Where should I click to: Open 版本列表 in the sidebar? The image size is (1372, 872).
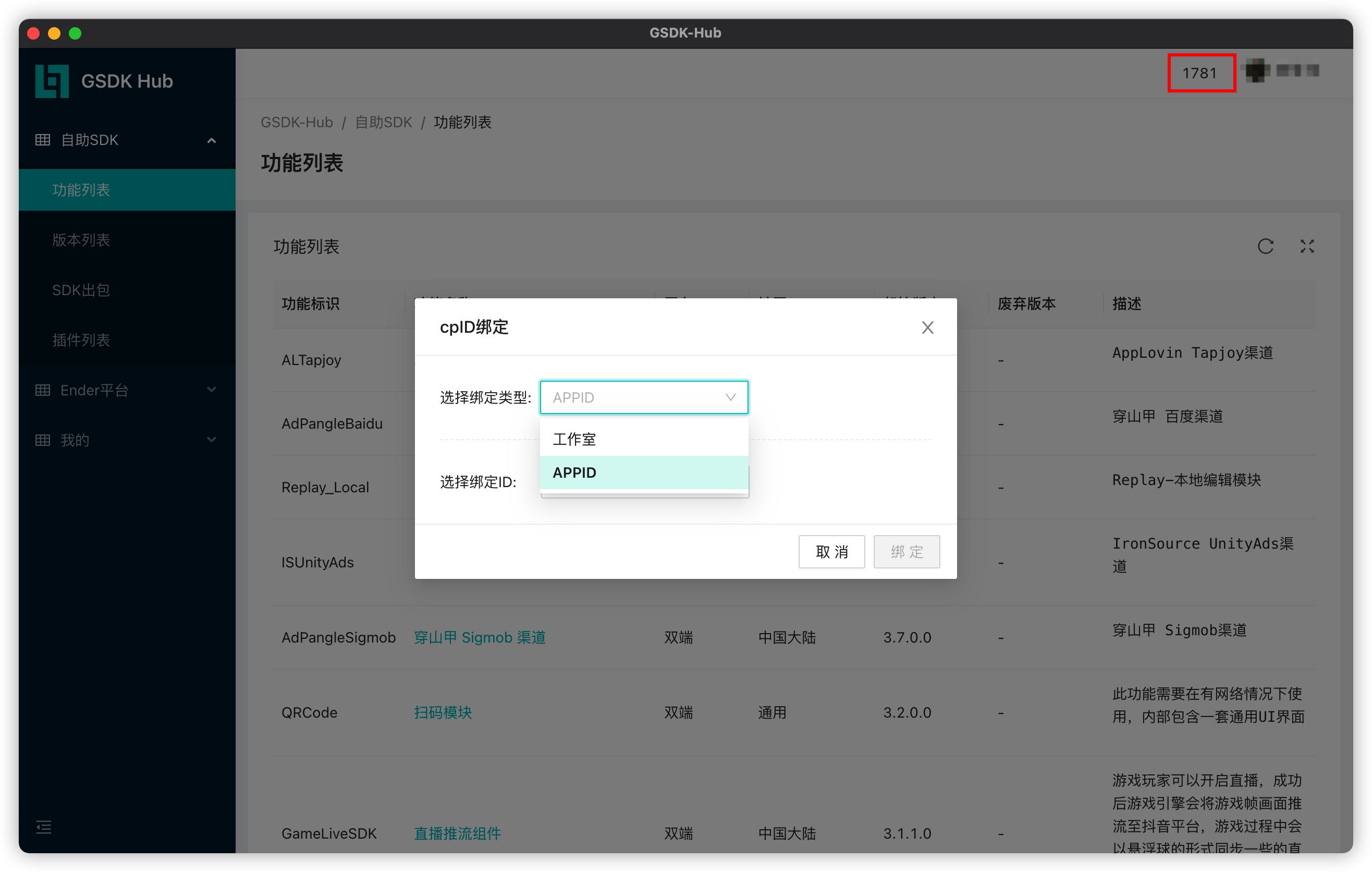pyautogui.click(x=127, y=240)
